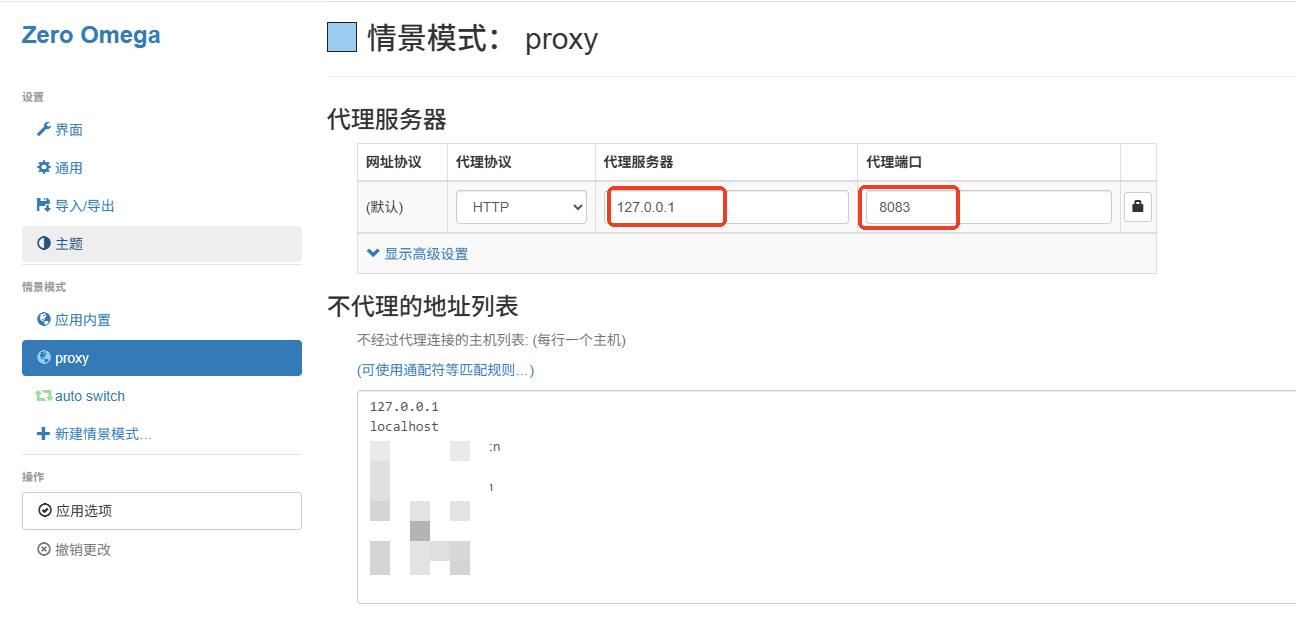Open the 代理协议 HTTP dropdown
Image resolution: width=1296 pixels, height=629 pixels.
click(x=521, y=208)
